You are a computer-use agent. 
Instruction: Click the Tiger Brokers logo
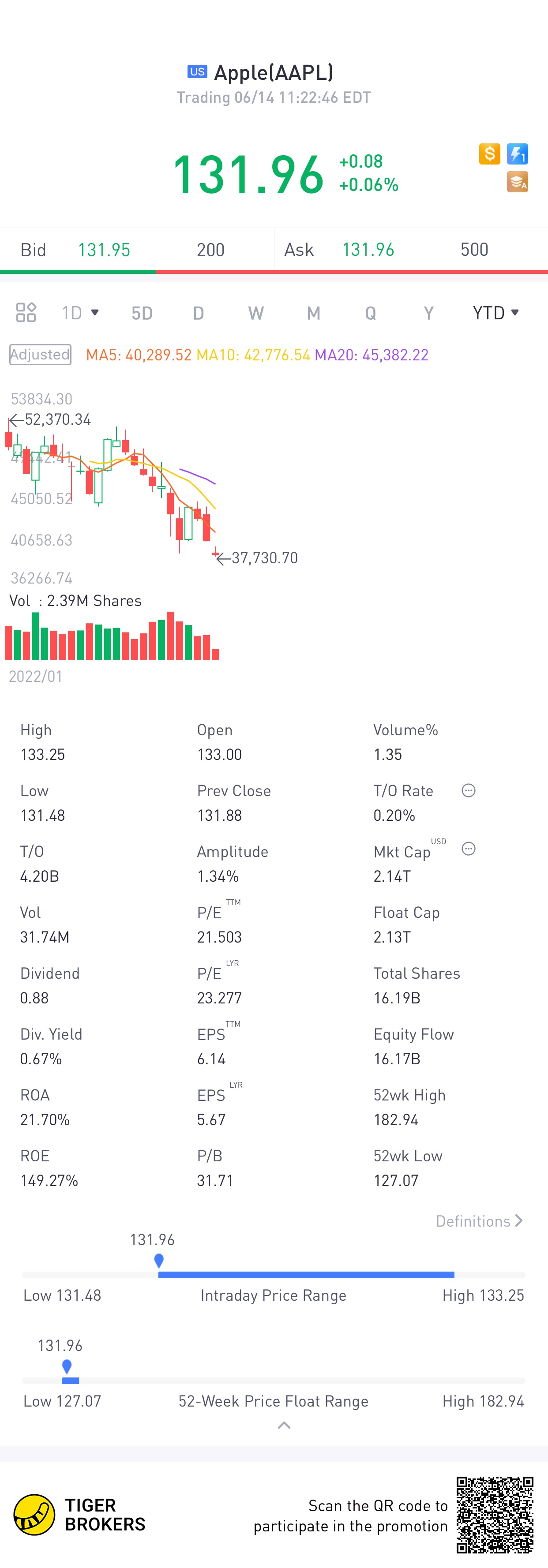[x=35, y=1515]
